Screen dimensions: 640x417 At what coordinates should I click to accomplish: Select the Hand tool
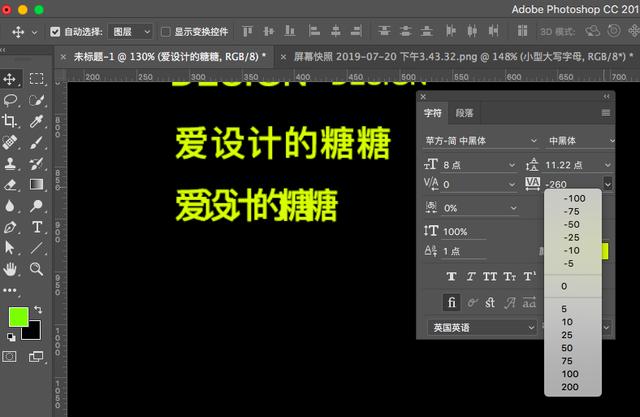10,269
